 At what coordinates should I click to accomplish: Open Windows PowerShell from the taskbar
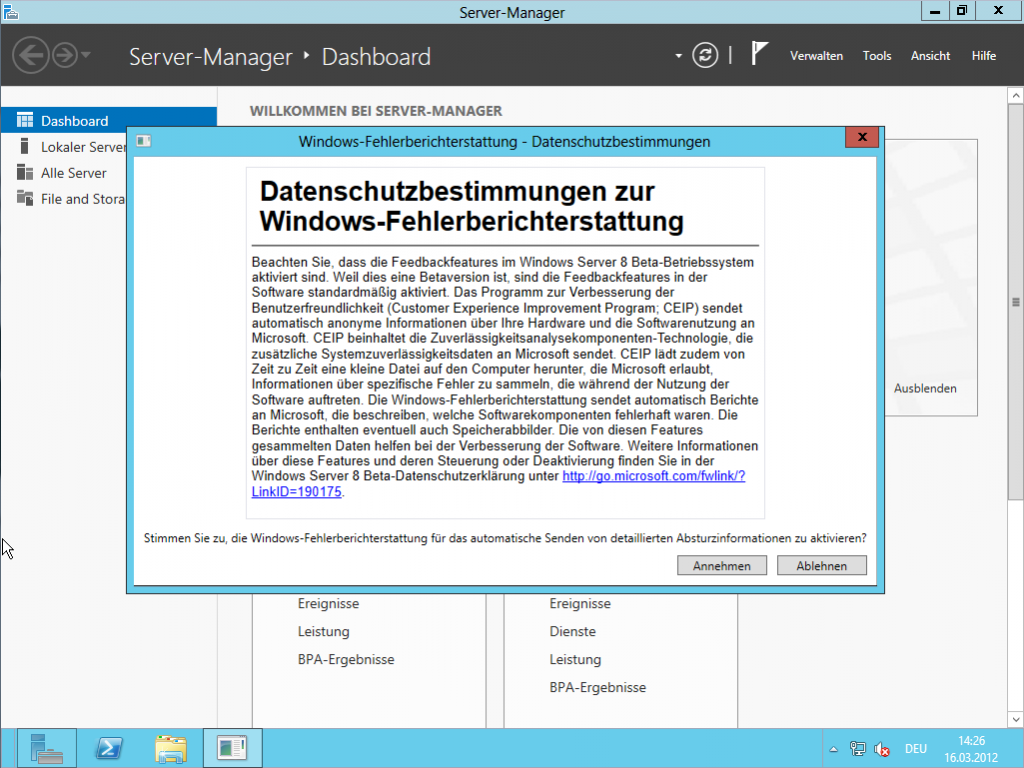109,747
